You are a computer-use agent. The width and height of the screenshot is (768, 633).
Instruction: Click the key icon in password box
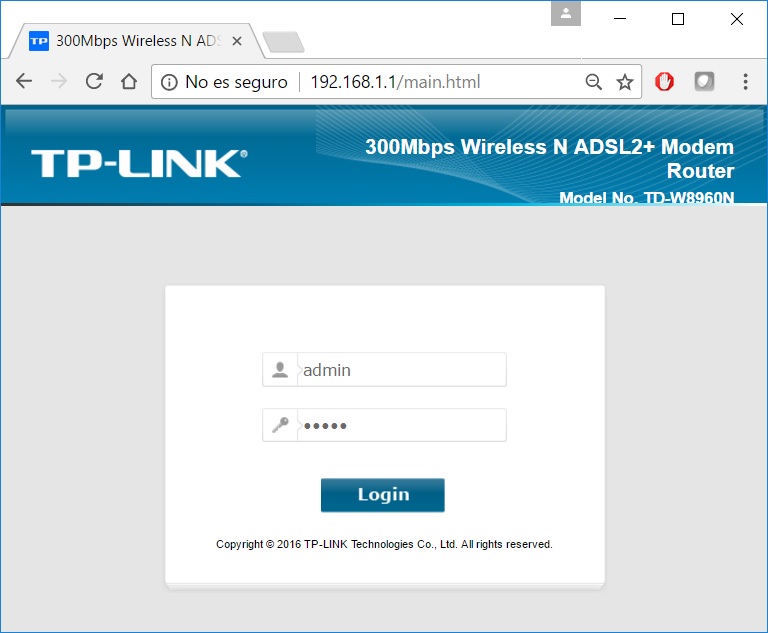click(280, 425)
